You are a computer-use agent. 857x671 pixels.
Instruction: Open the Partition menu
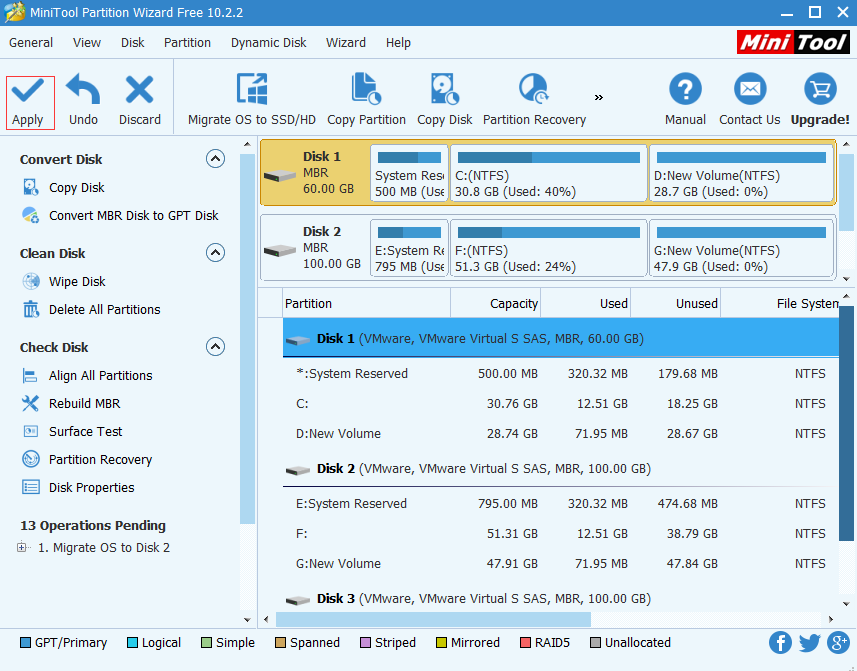click(187, 43)
